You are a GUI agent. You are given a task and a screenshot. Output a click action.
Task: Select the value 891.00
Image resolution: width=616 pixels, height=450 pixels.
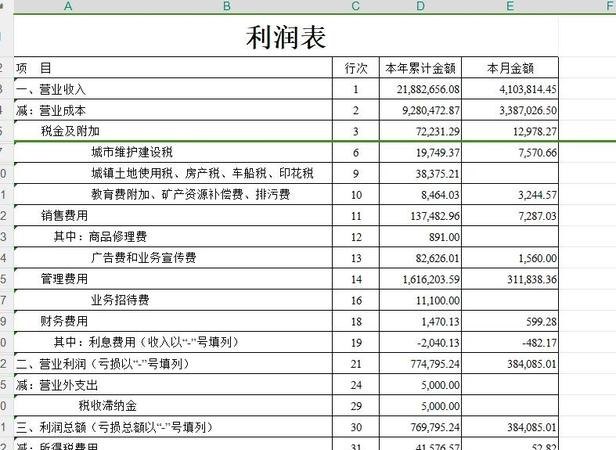(444, 237)
